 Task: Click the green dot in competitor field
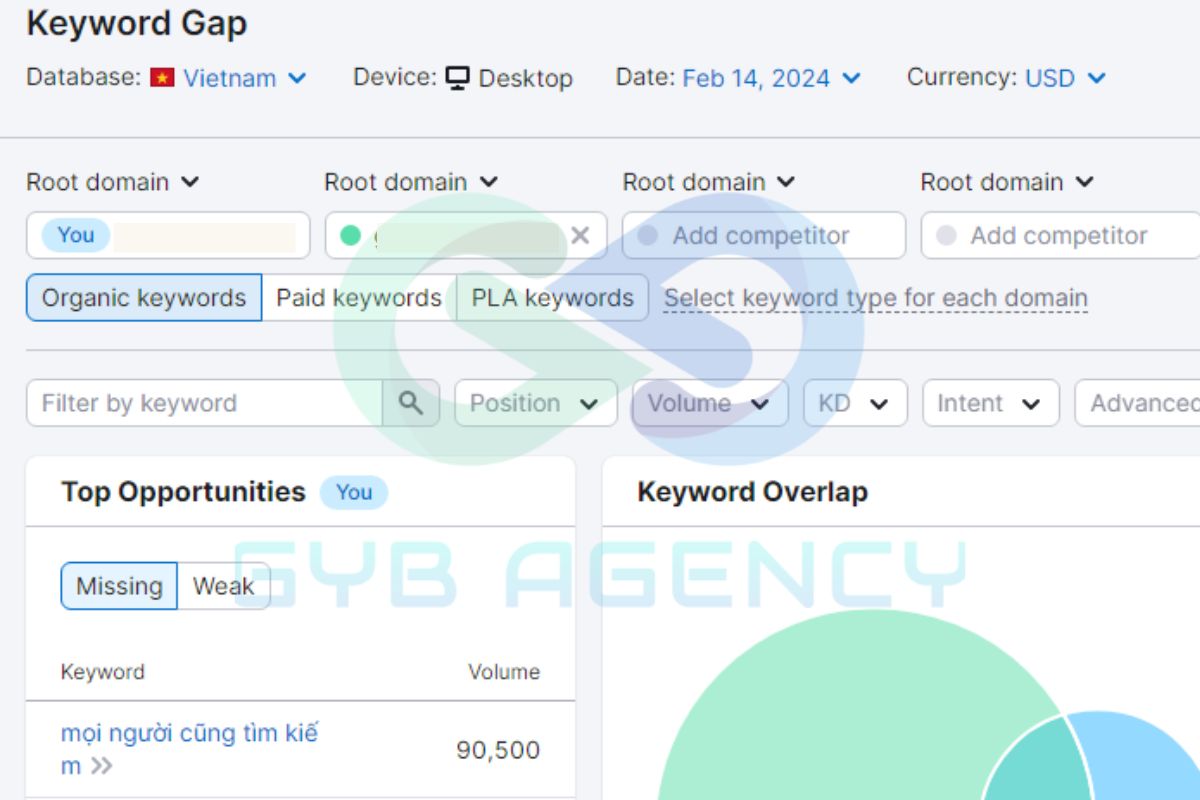[350, 236]
